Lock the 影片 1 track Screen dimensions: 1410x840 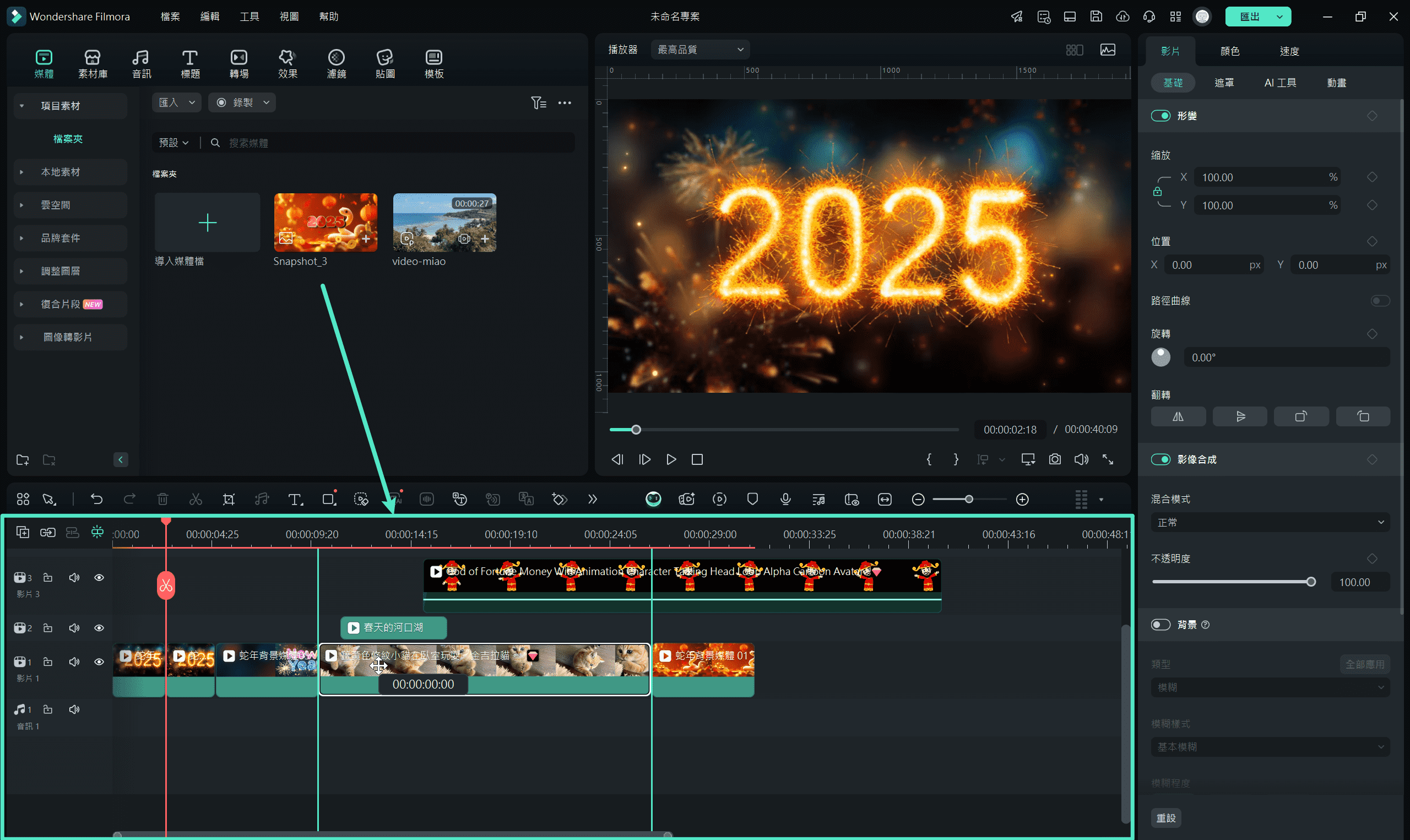click(x=48, y=662)
